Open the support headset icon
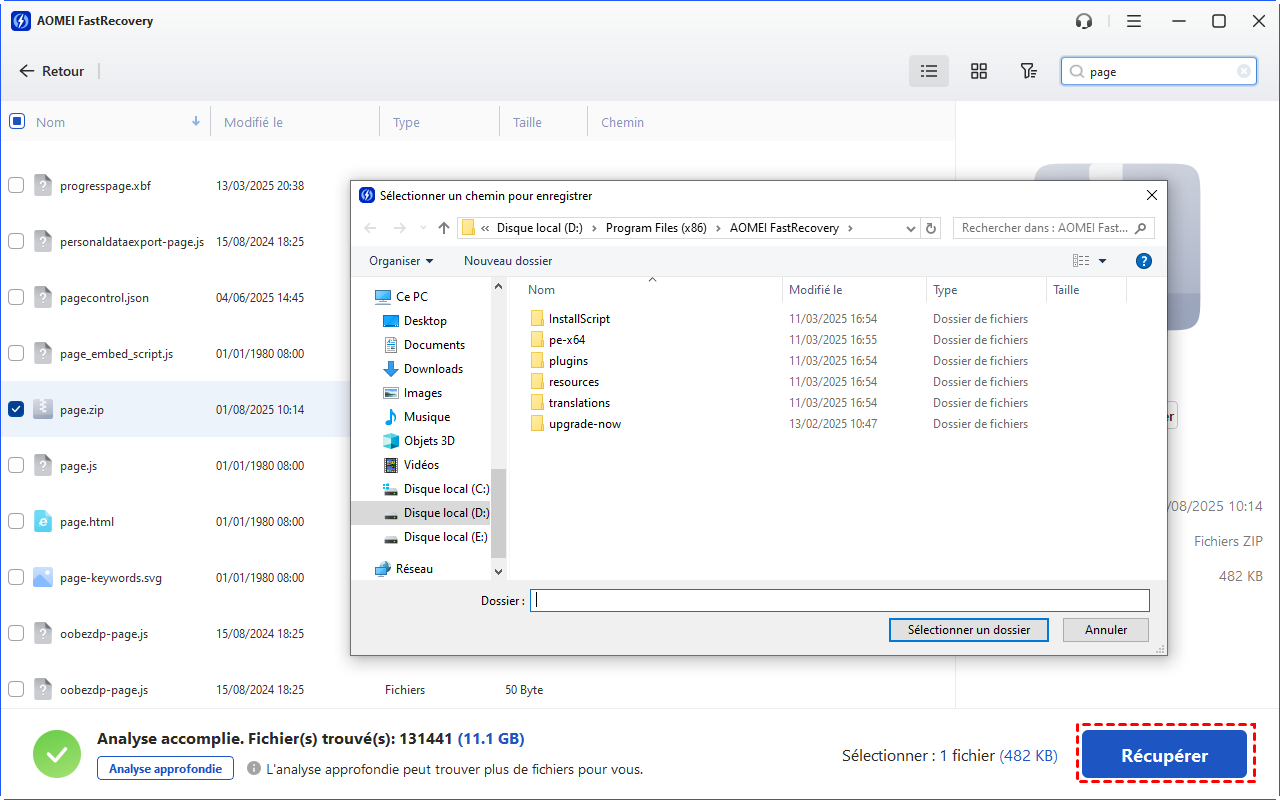The width and height of the screenshot is (1280, 800). click(1084, 21)
